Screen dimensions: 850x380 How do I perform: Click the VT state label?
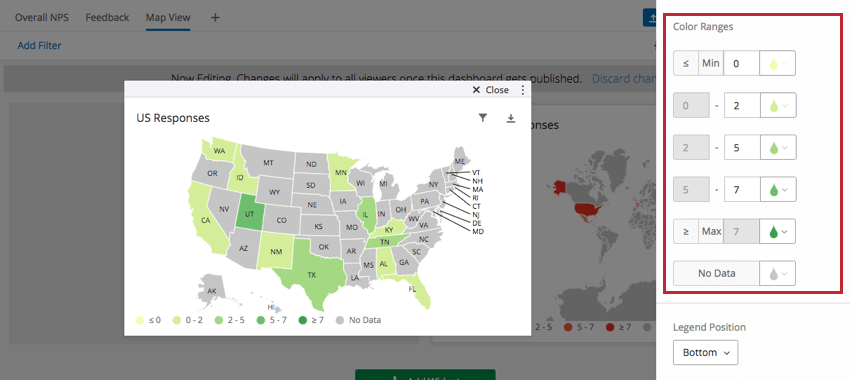[x=477, y=172]
